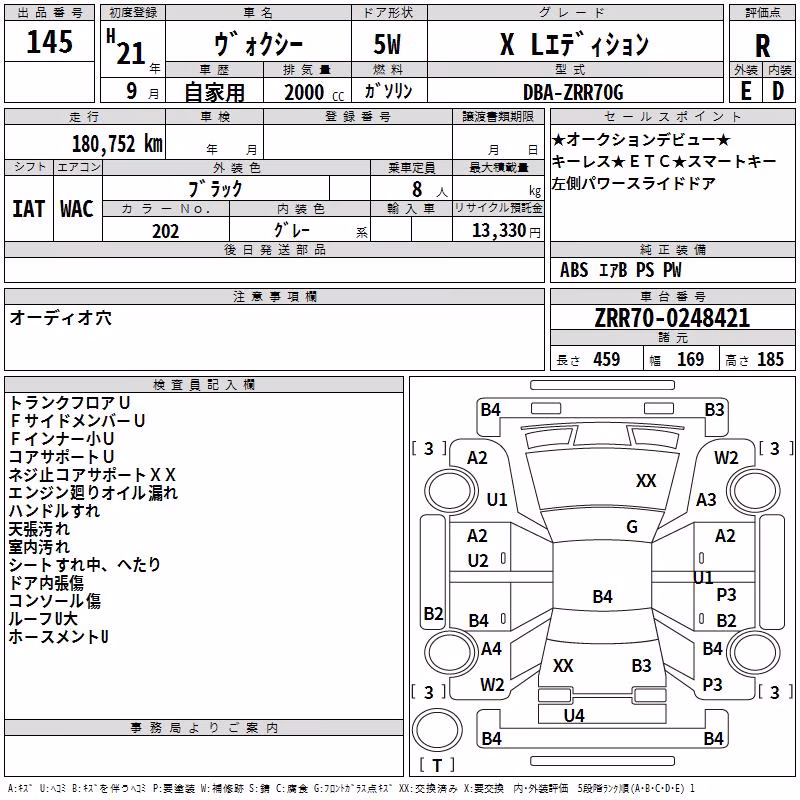Click the width value 169

click(x=690, y=359)
